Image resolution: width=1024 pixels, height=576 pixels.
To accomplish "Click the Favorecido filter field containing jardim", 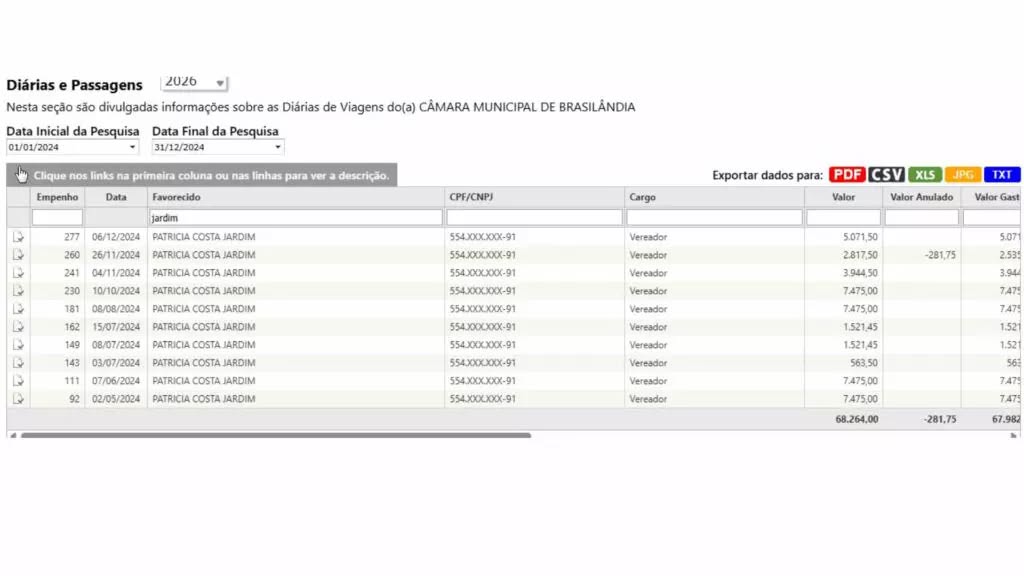I will [x=296, y=217].
